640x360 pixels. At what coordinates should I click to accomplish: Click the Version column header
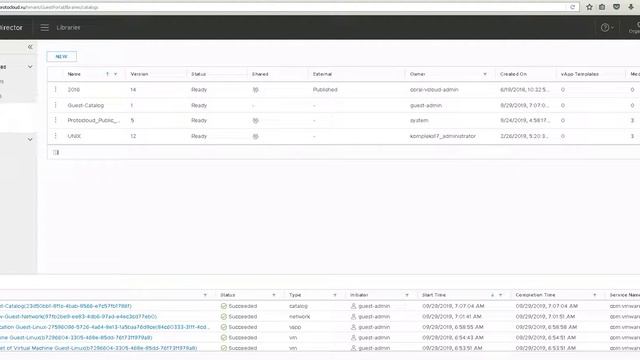point(139,74)
